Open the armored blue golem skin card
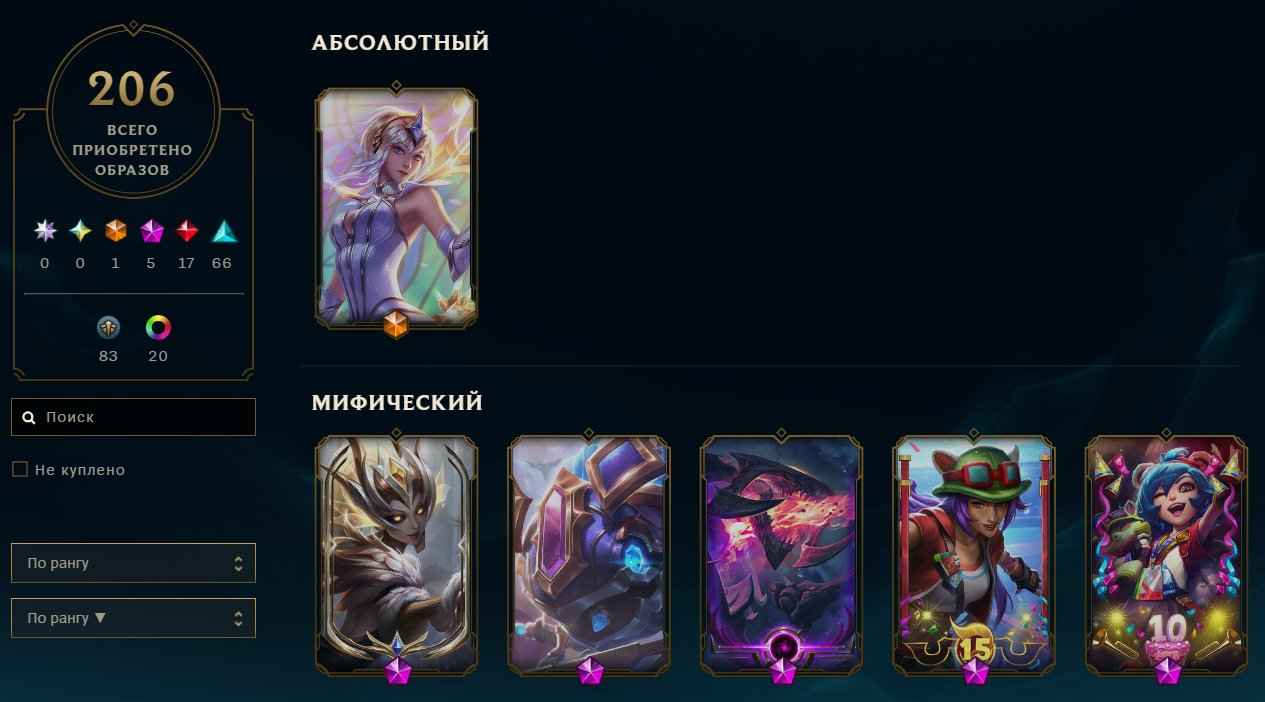Image resolution: width=1265 pixels, height=702 pixels. pos(589,556)
